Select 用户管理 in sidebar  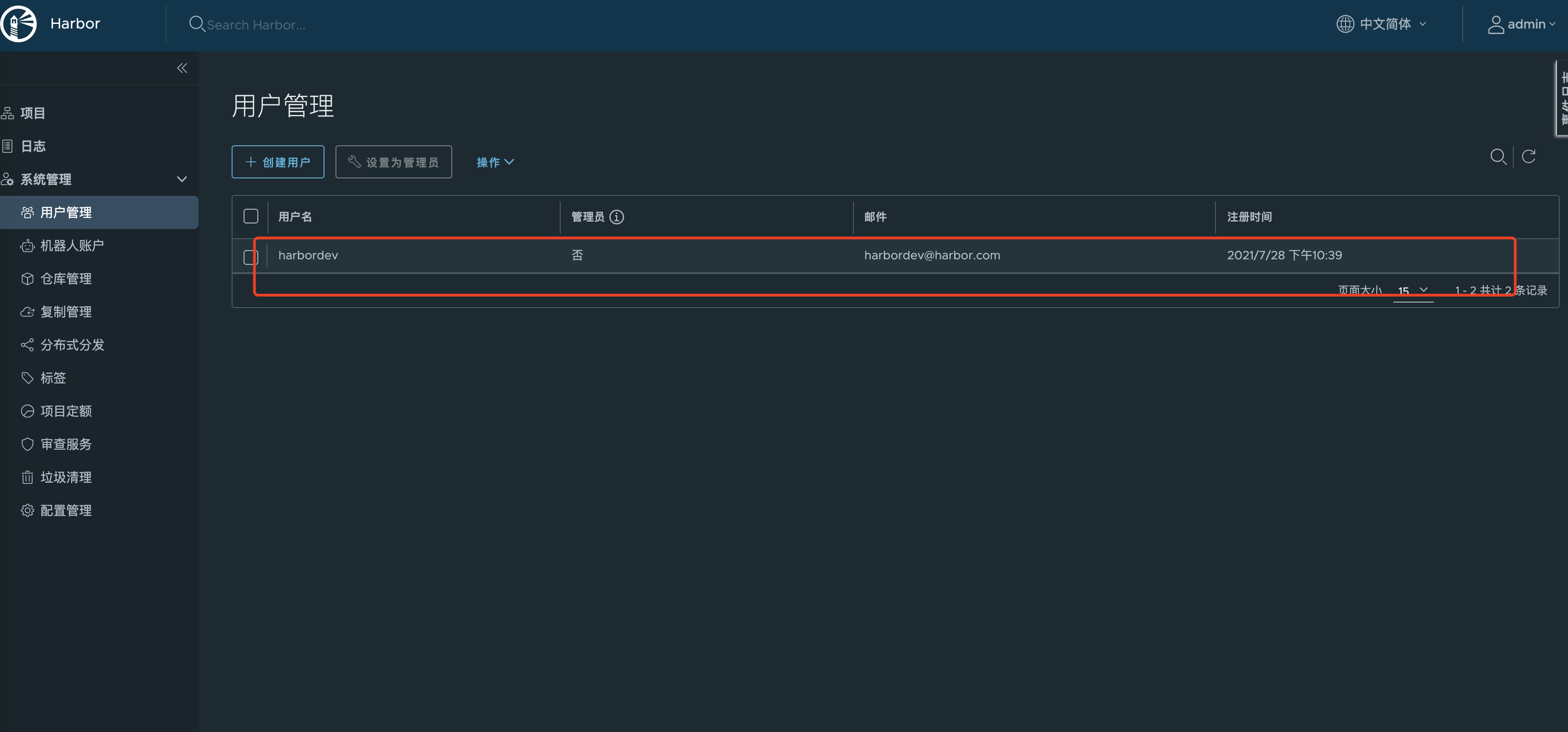99,212
